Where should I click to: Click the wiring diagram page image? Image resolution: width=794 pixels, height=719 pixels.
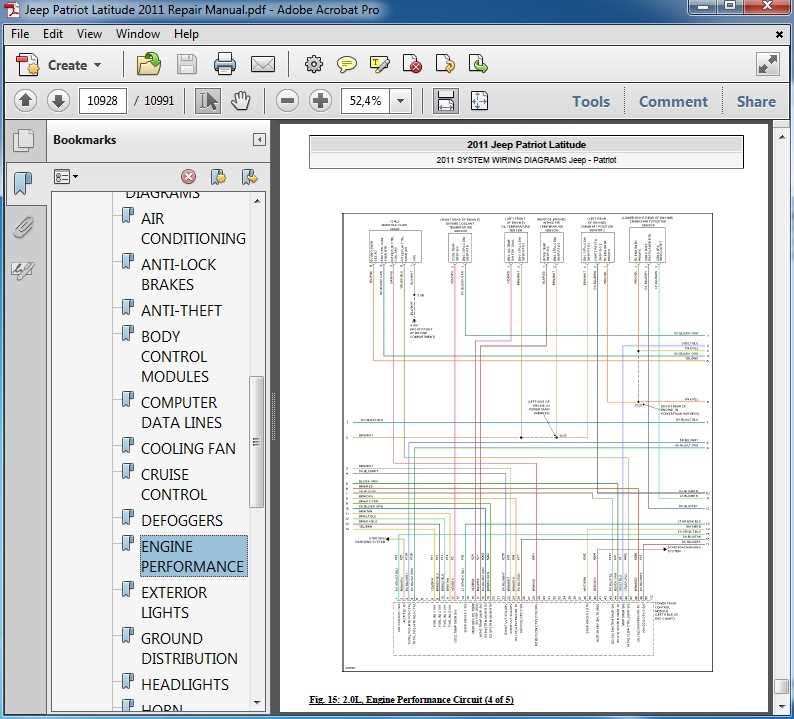527,443
